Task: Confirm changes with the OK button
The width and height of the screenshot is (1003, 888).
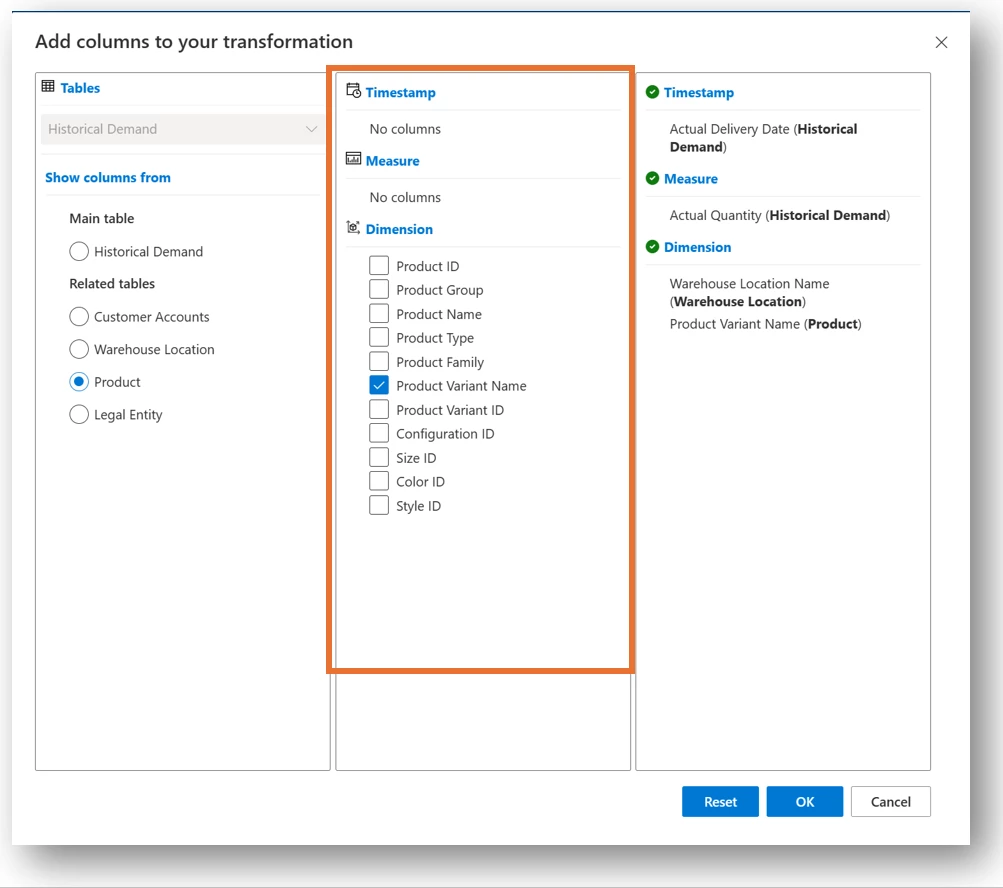Action: (x=804, y=801)
